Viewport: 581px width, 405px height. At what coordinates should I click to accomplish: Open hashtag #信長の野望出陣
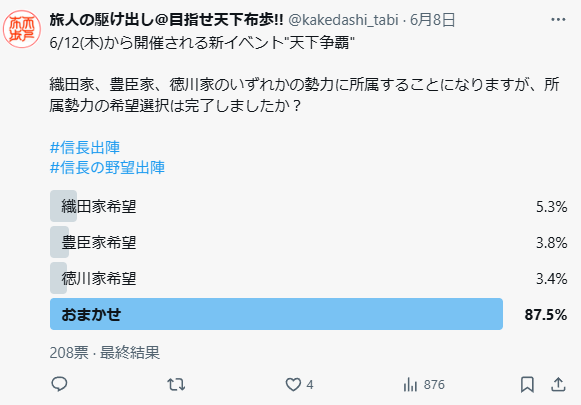click(107, 167)
